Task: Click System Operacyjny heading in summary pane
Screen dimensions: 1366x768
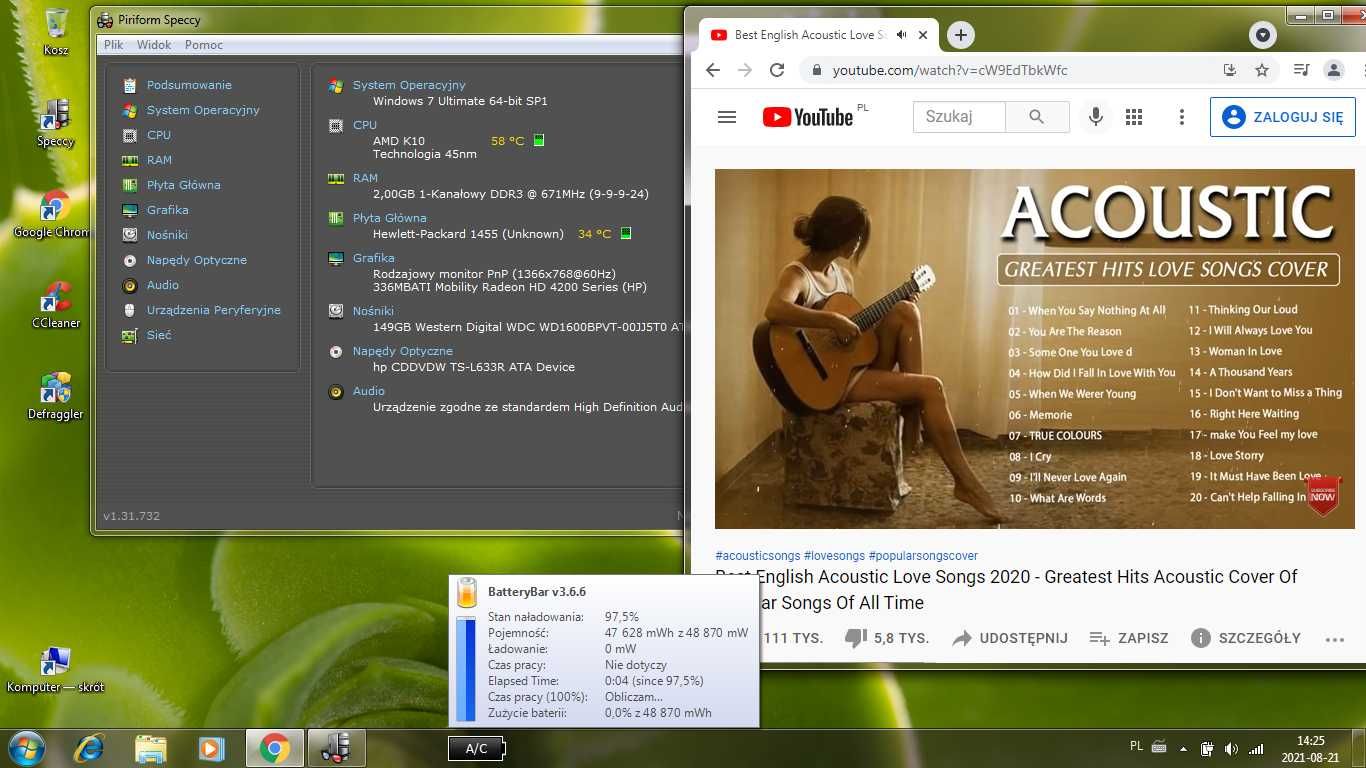Action: pos(409,85)
